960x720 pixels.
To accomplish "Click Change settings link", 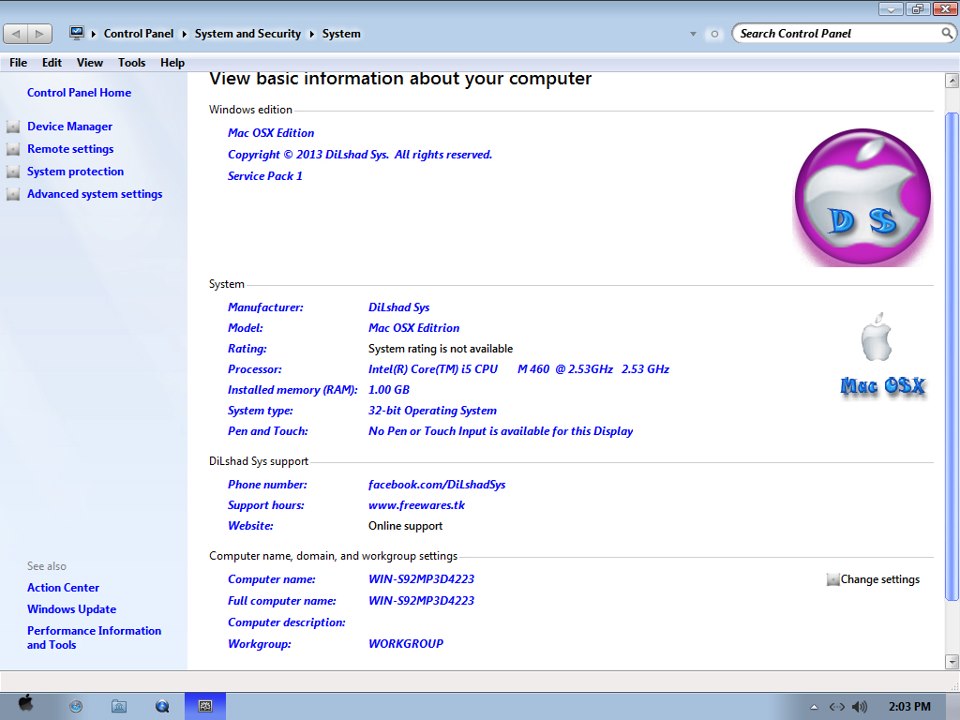I will [x=880, y=579].
